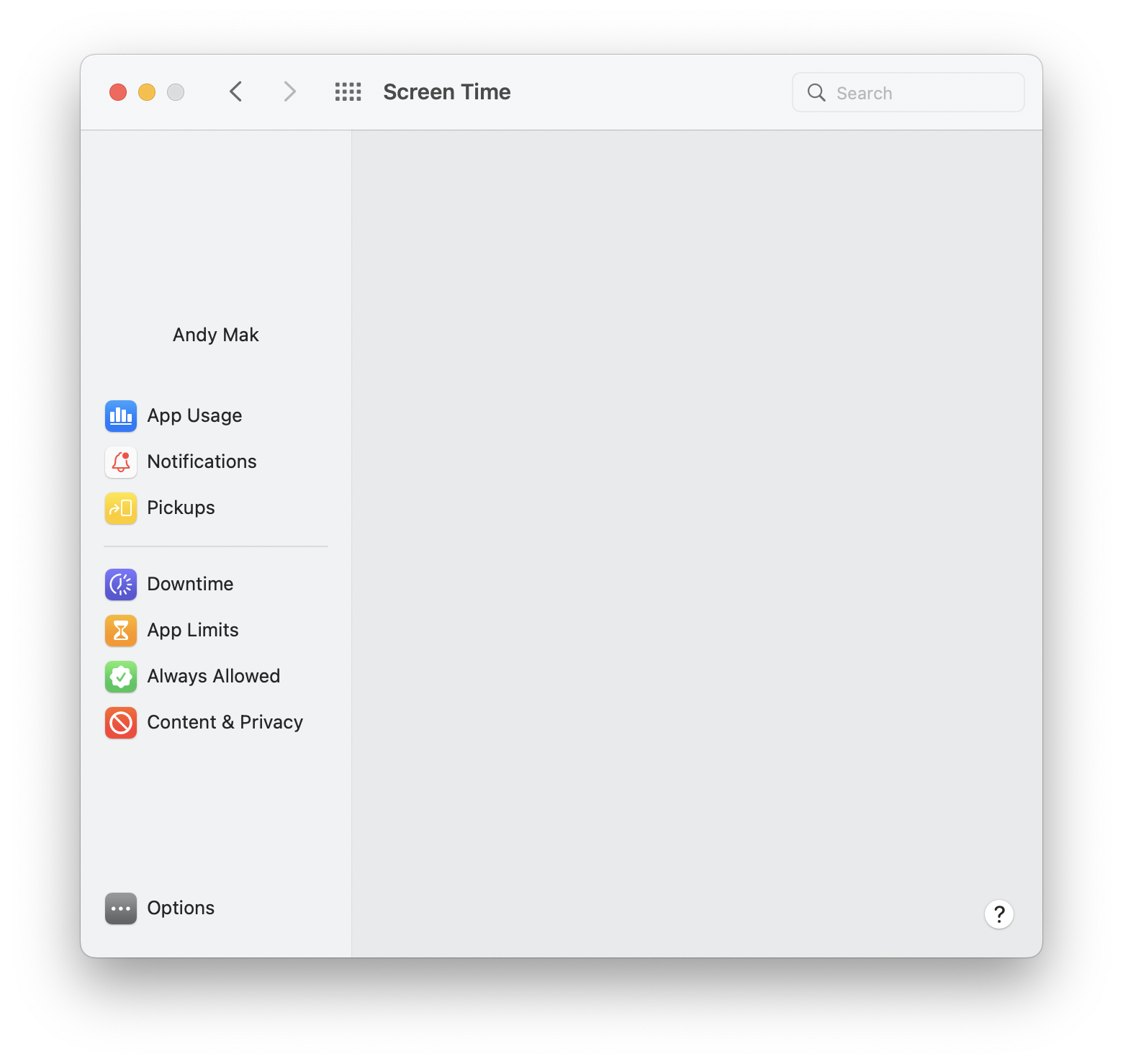Click the Screen Time window title

[447, 92]
